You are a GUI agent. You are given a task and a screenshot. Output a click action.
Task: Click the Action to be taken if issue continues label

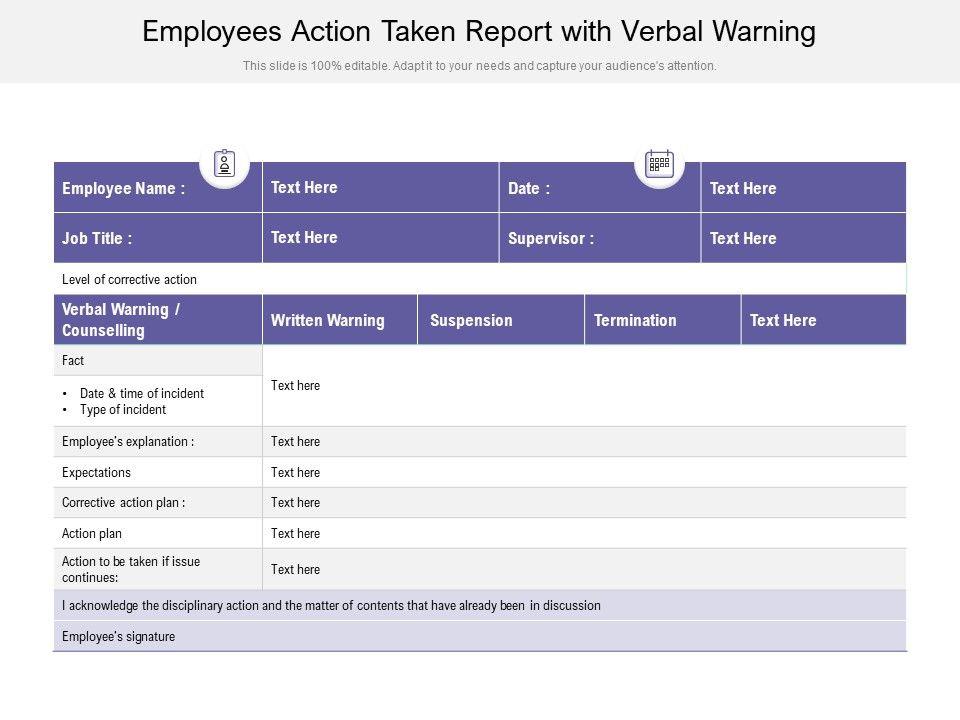point(131,570)
